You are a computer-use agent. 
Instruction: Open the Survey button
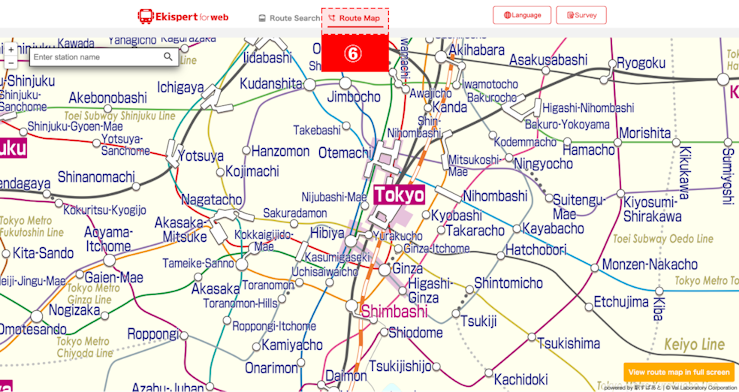(581, 15)
